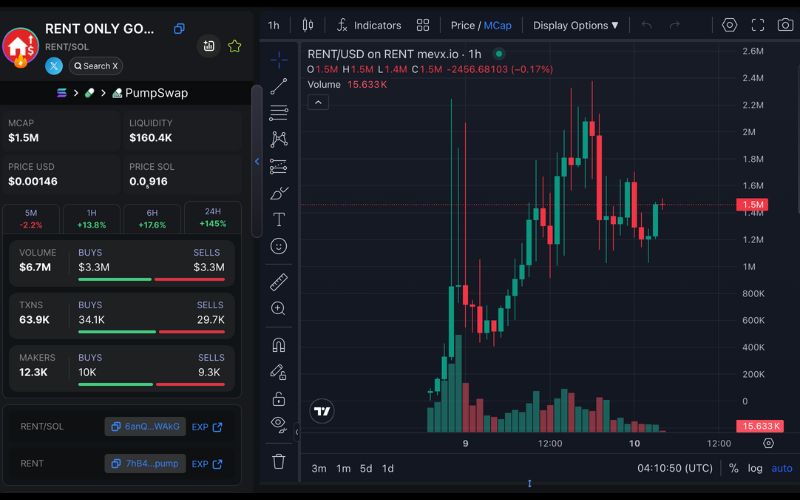Open the chart settings hexagon icon
Image resolution: width=800 pixels, height=500 pixels.
(x=730, y=25)
